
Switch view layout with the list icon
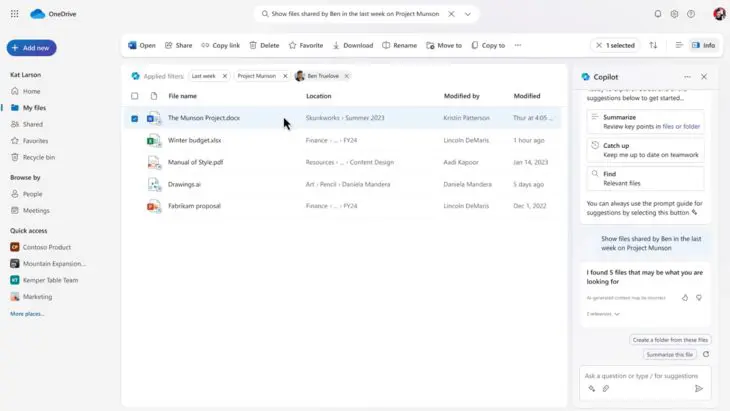point(679,45)
